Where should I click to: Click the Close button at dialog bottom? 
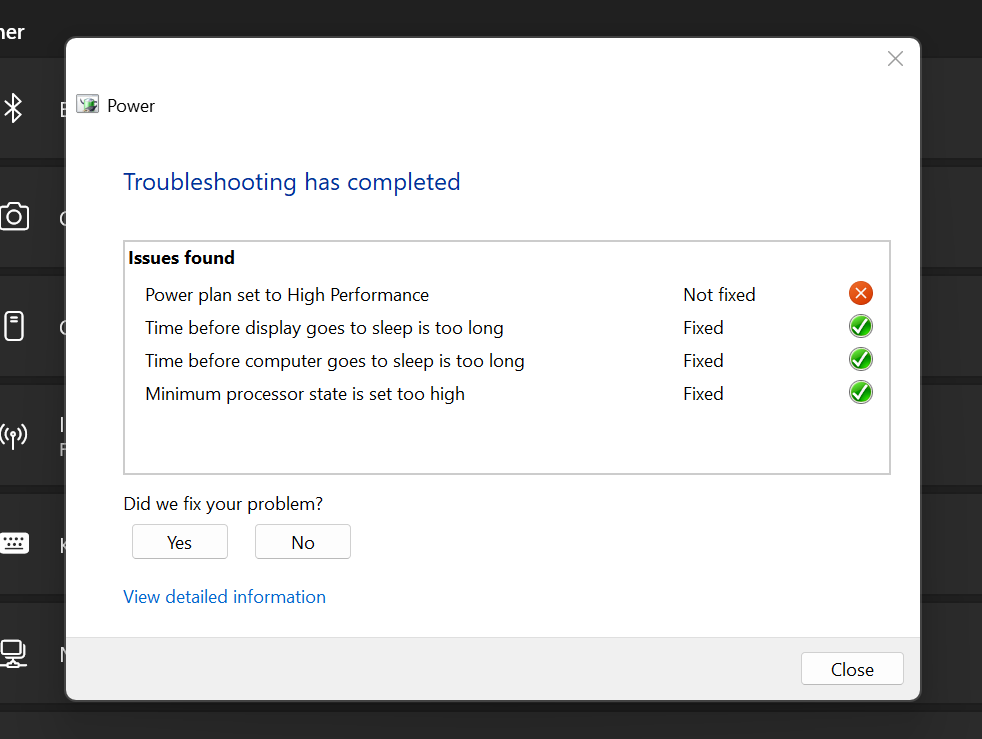852,669
